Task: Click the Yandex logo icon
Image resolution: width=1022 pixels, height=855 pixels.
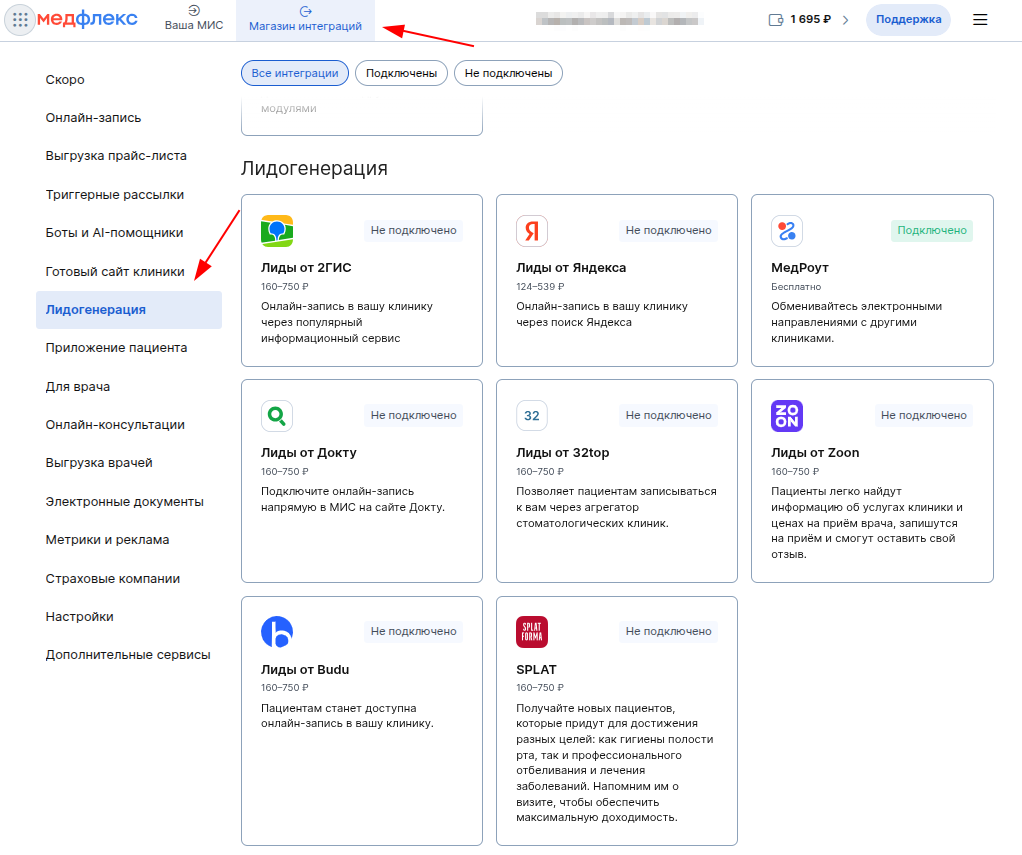Action: pyautogui.click(x=532, y=231)
